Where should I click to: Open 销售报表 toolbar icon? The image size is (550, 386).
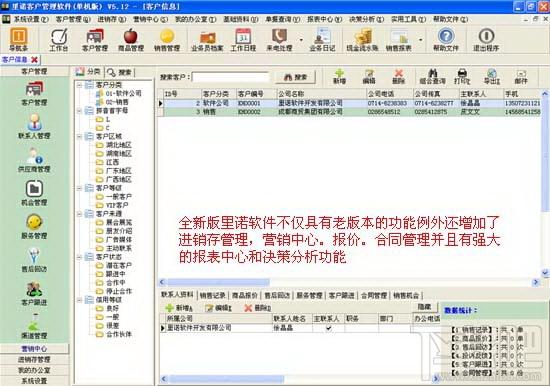(x=398, y=40)
